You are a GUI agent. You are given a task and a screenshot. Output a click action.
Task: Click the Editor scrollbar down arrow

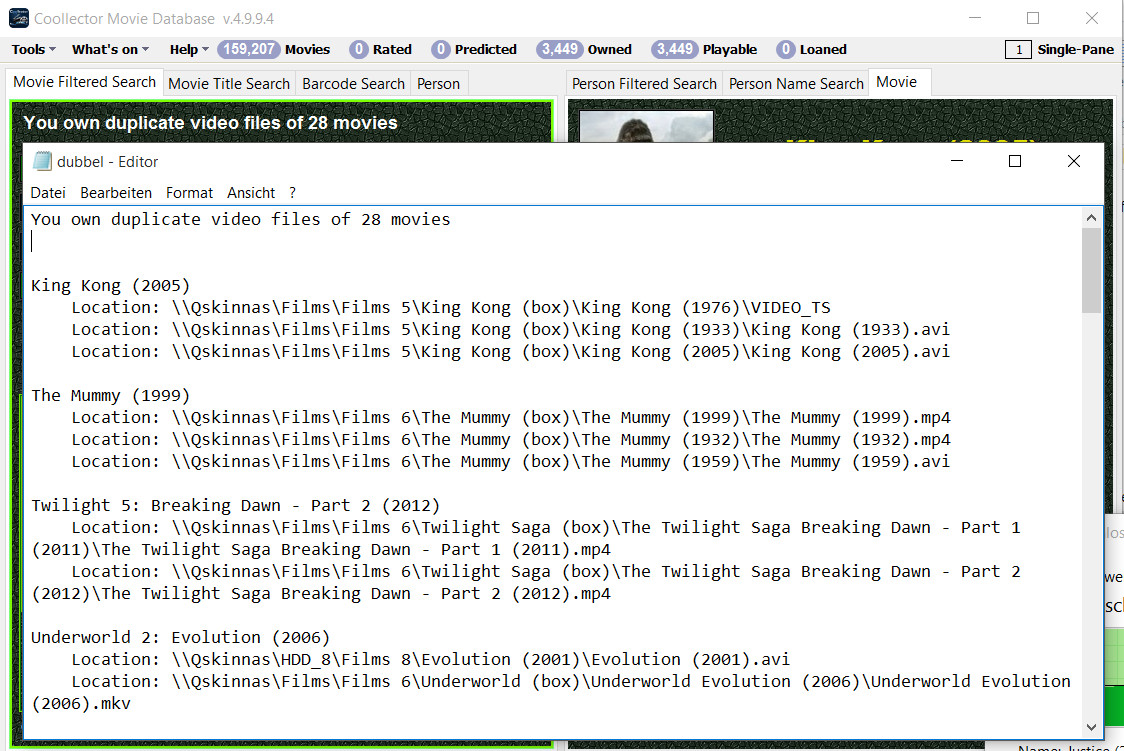point(1091,727)
